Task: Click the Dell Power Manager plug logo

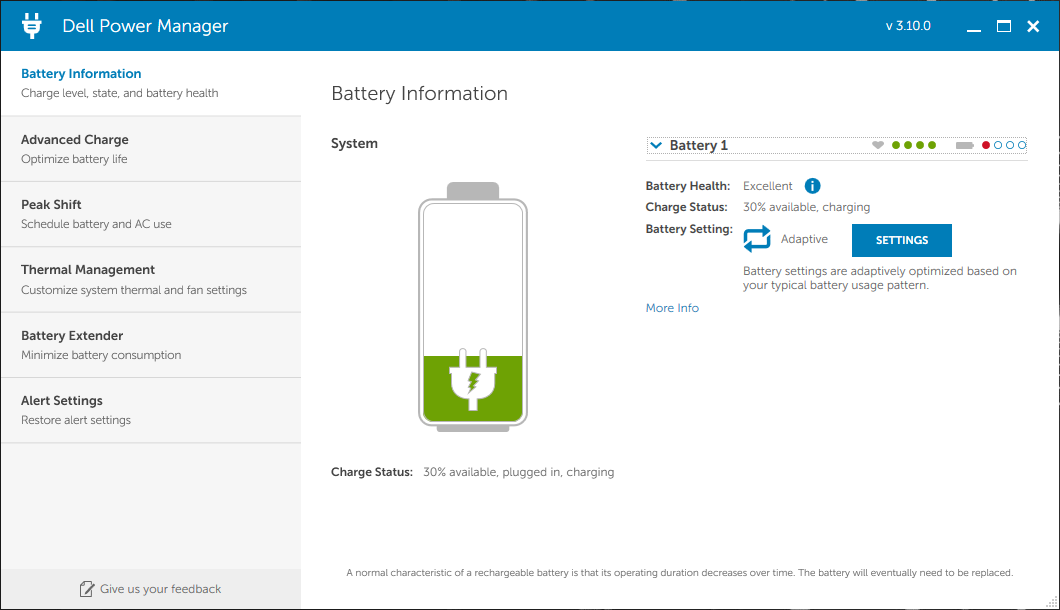Action: [x=32, y=26]
